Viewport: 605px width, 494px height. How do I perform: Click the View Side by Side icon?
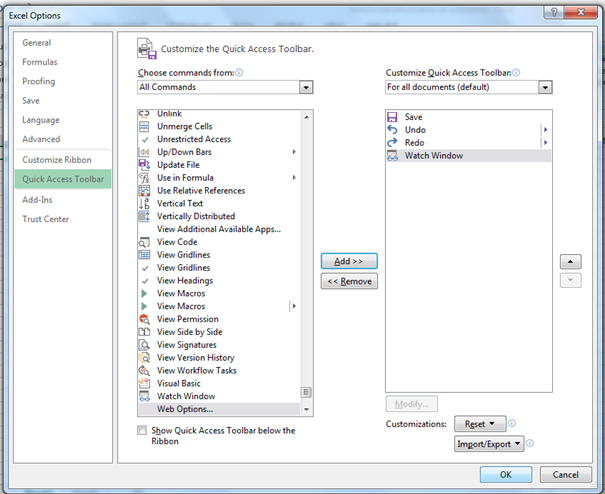144,332
